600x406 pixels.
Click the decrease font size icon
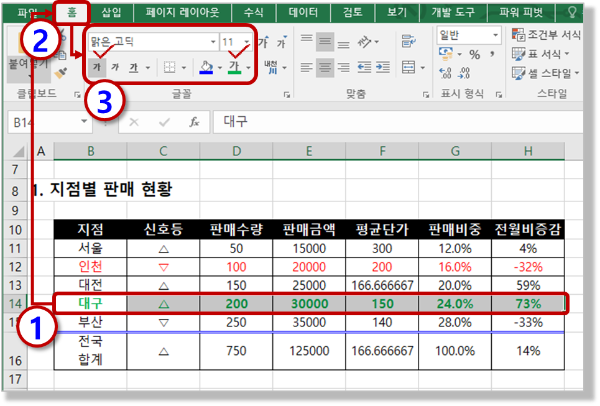click(282, 42)
